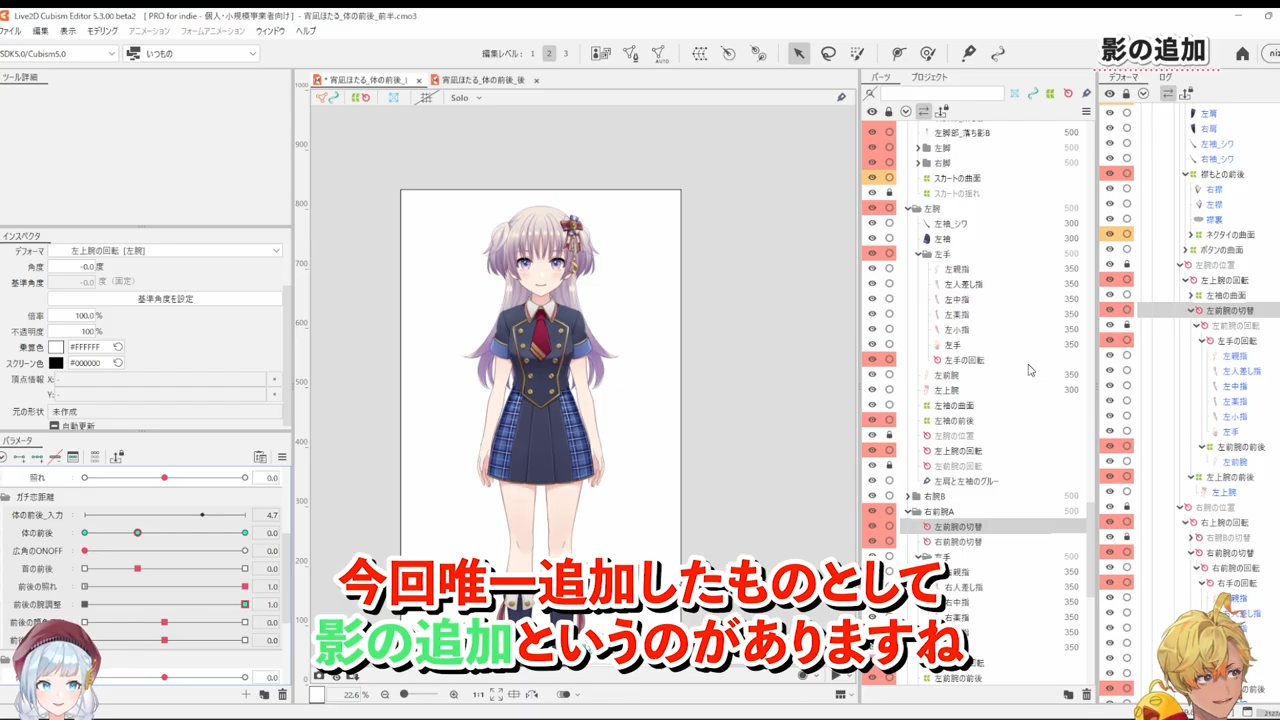Image resolution: width=1280 pixels, height=720 pixels.
Task: Zoom in the canvas with magnifier plus
Action: tap(453, 695)
